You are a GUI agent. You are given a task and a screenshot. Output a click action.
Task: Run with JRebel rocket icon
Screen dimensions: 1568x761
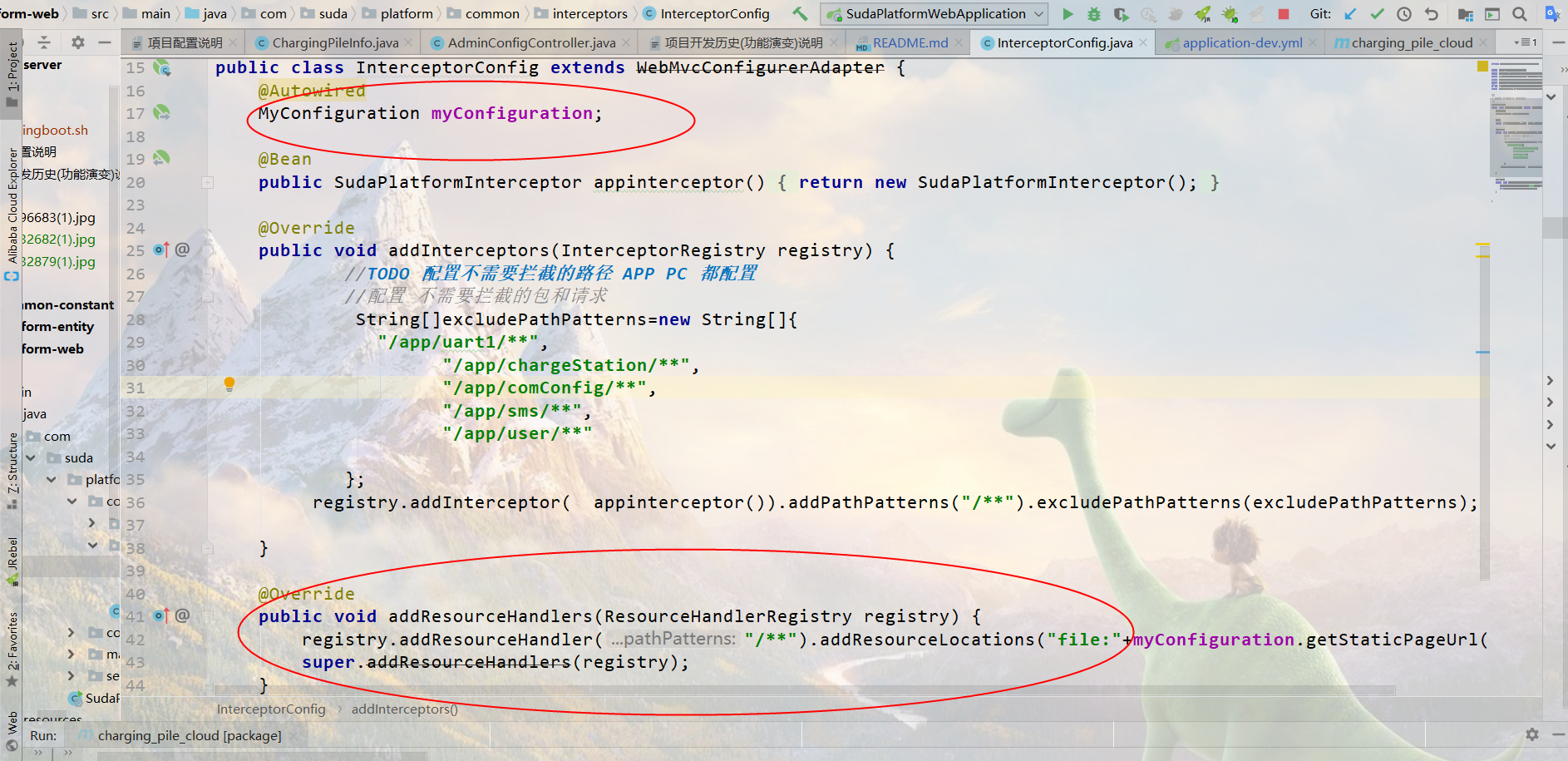[1202, 14]
